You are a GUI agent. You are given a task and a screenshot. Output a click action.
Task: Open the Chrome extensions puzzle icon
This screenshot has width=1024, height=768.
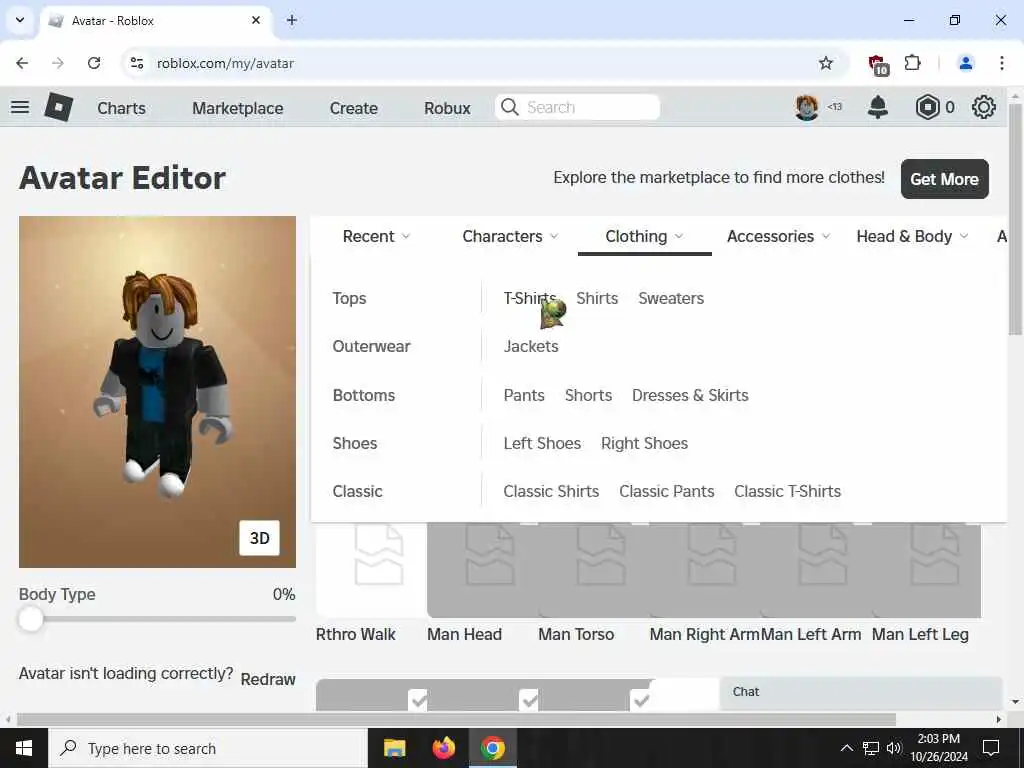912,63
